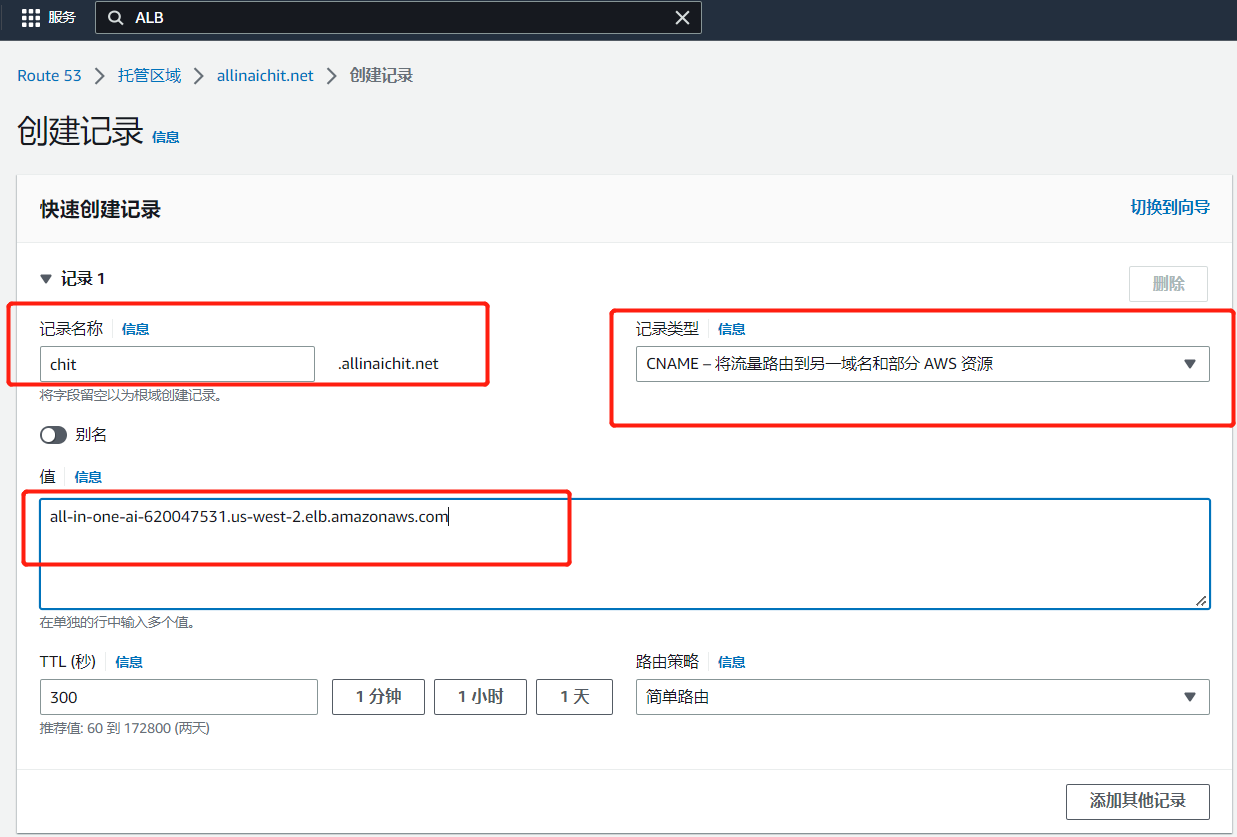
Task: Go to Route 53 breadcrumb
Action: 49,76
